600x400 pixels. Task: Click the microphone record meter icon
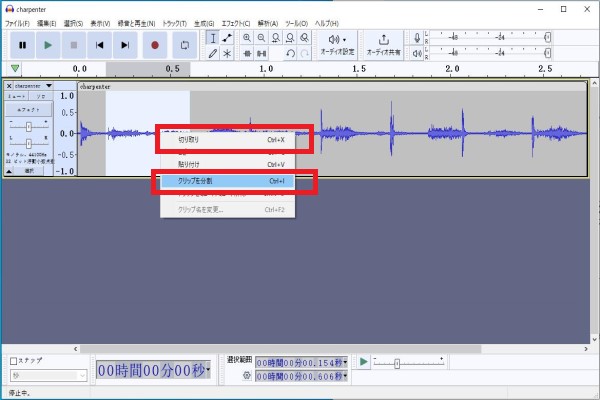coord(416,37)
